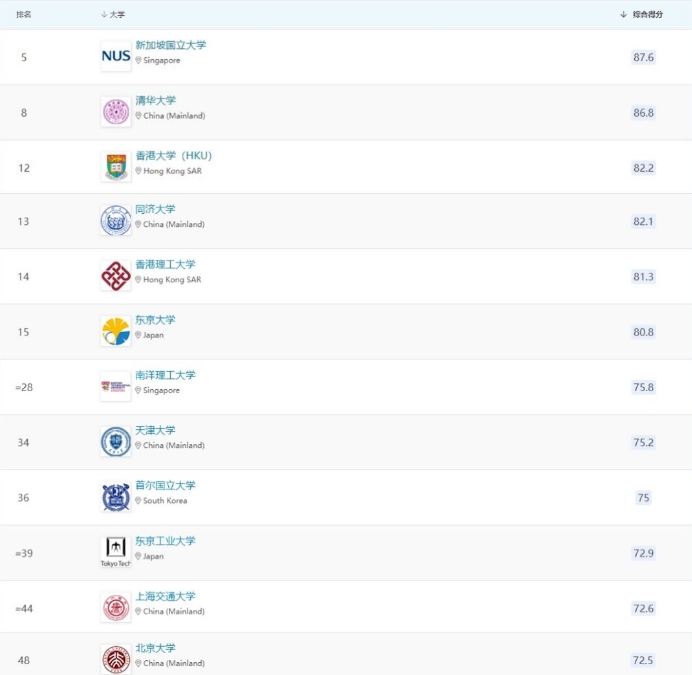Screen dimensions: 692x675
Task: Click the Tsinghua University purple emblem
Action: [116, 112]
